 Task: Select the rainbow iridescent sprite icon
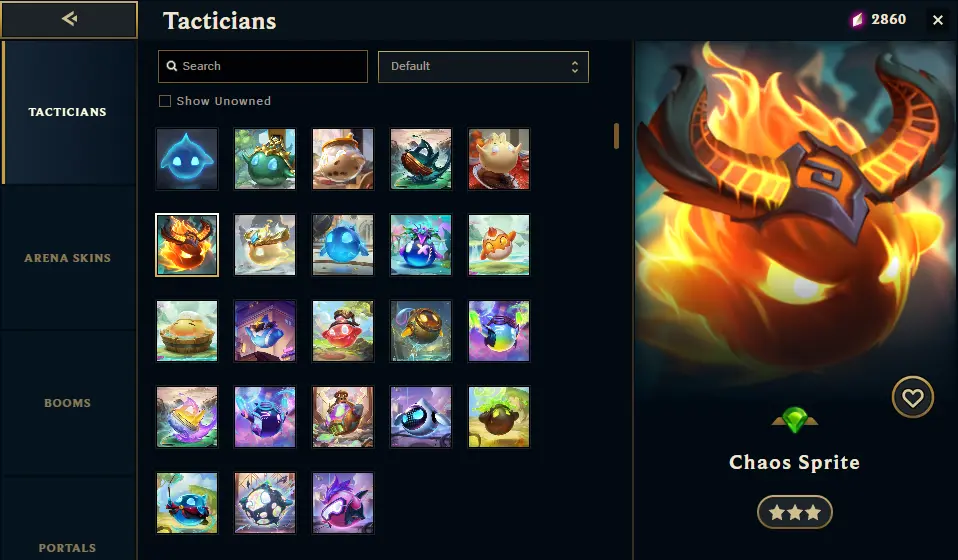pyautogui.click(x=499, y=331)
